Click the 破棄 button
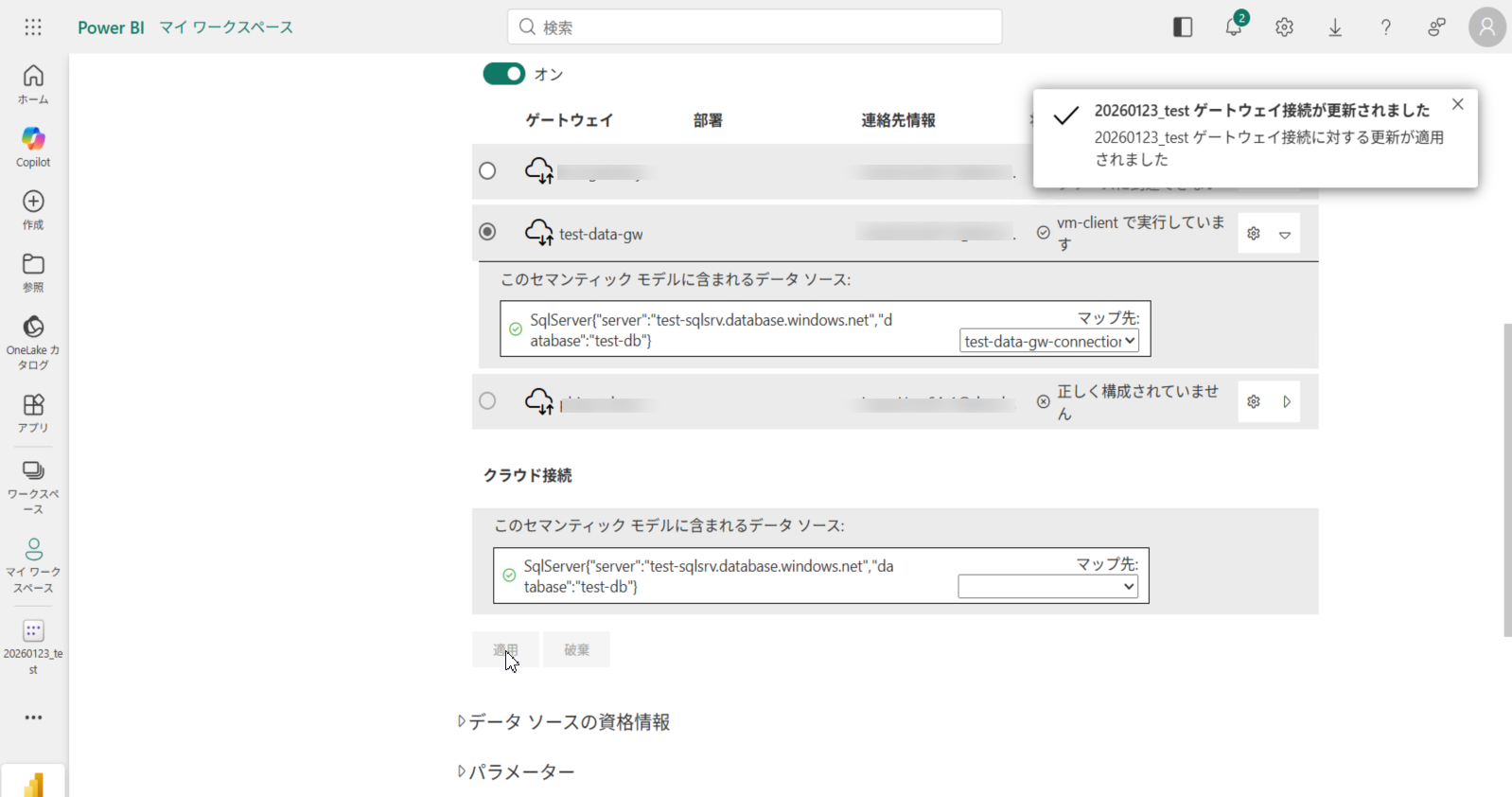Image resolution: width=1512 pixels, height=797 pixels. coord(576,649)
